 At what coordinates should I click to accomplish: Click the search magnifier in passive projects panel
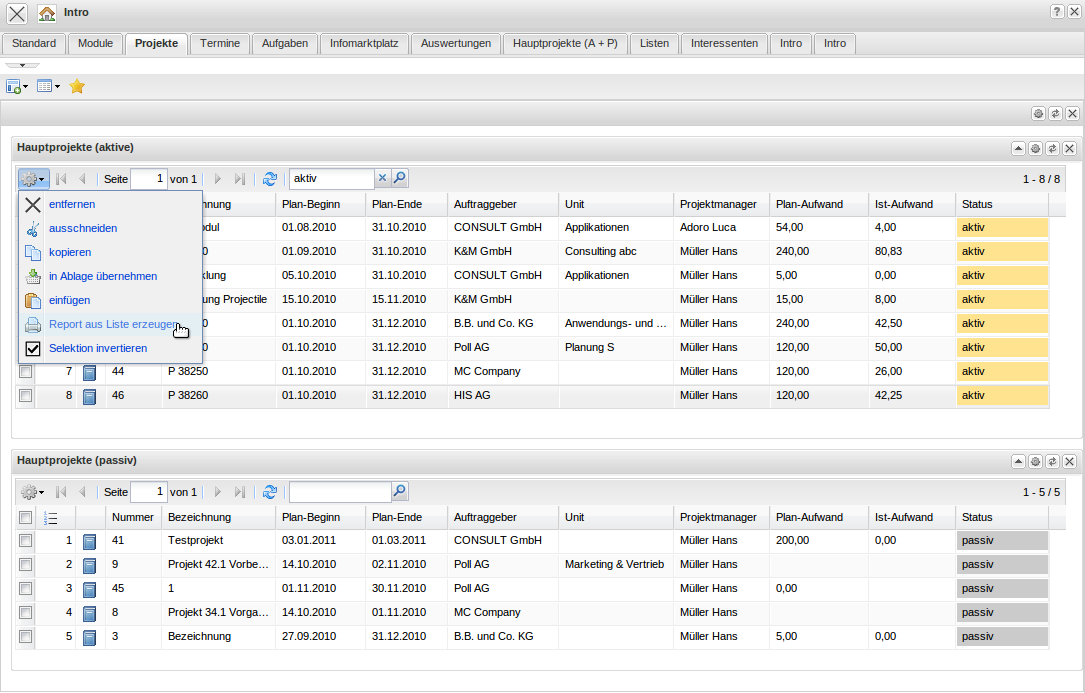[x=400, y=492]
